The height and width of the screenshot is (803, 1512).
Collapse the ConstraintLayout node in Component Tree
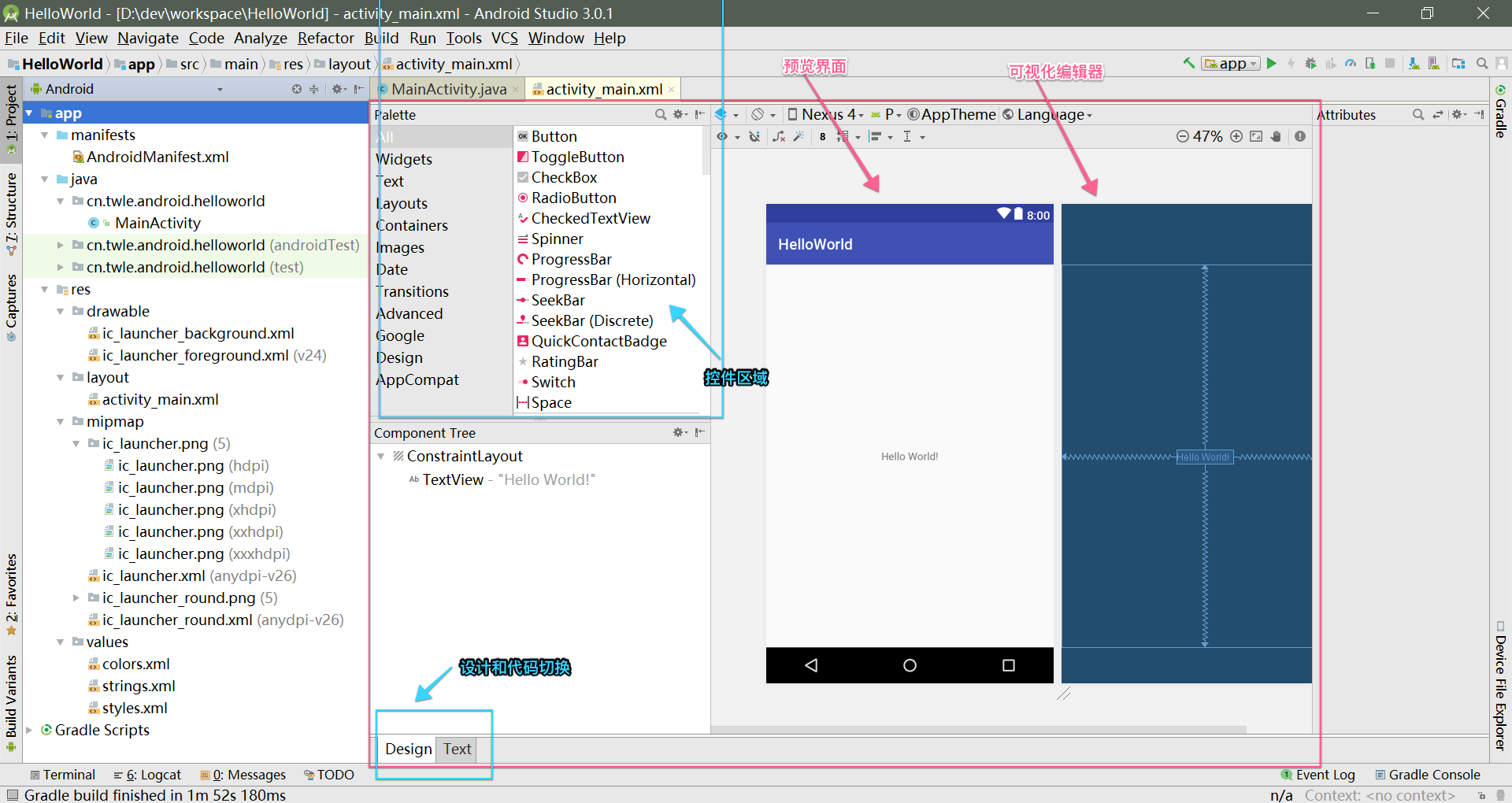coord(381,457)
